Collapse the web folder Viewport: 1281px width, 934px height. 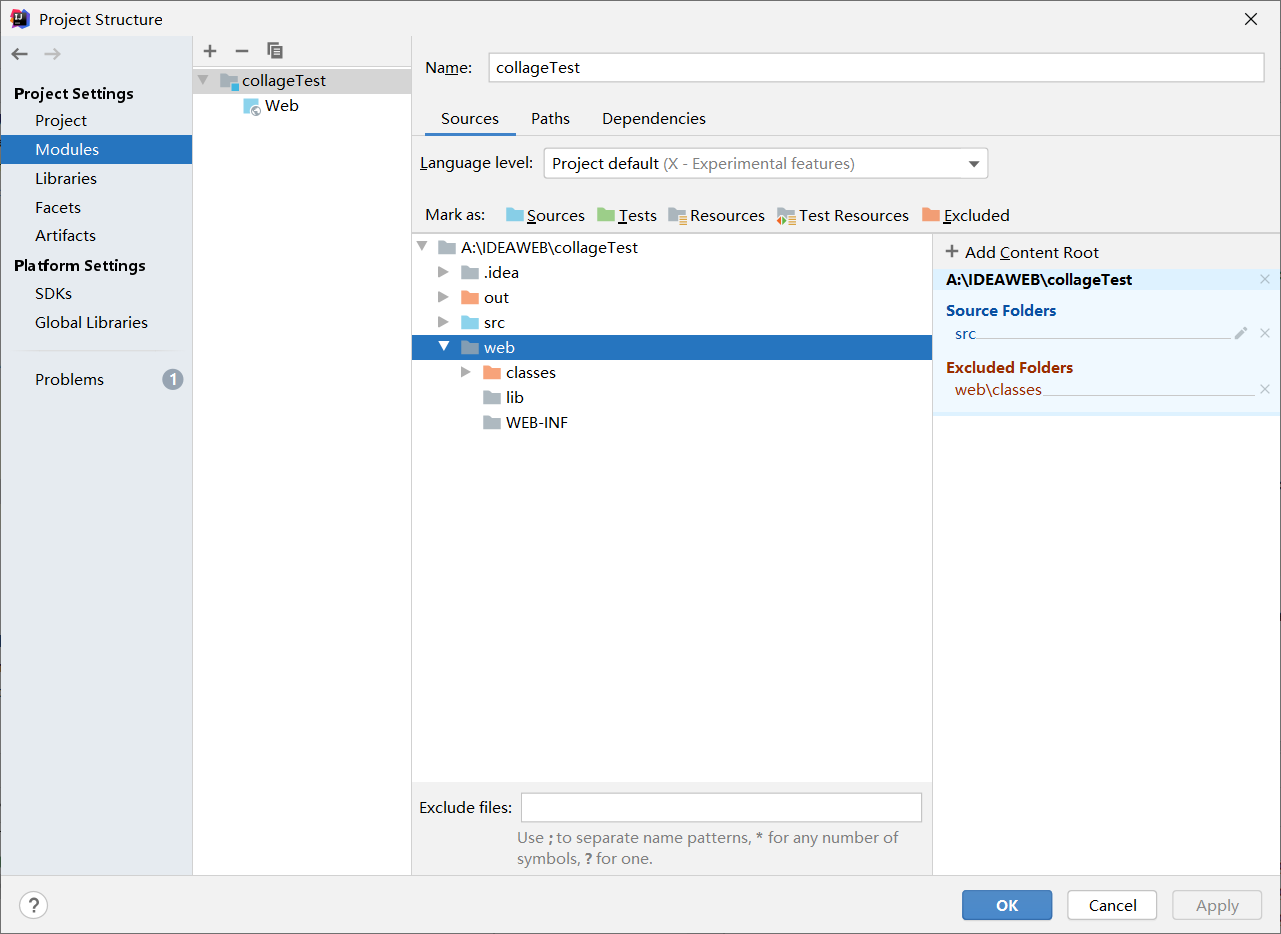[x=444, y=346]
